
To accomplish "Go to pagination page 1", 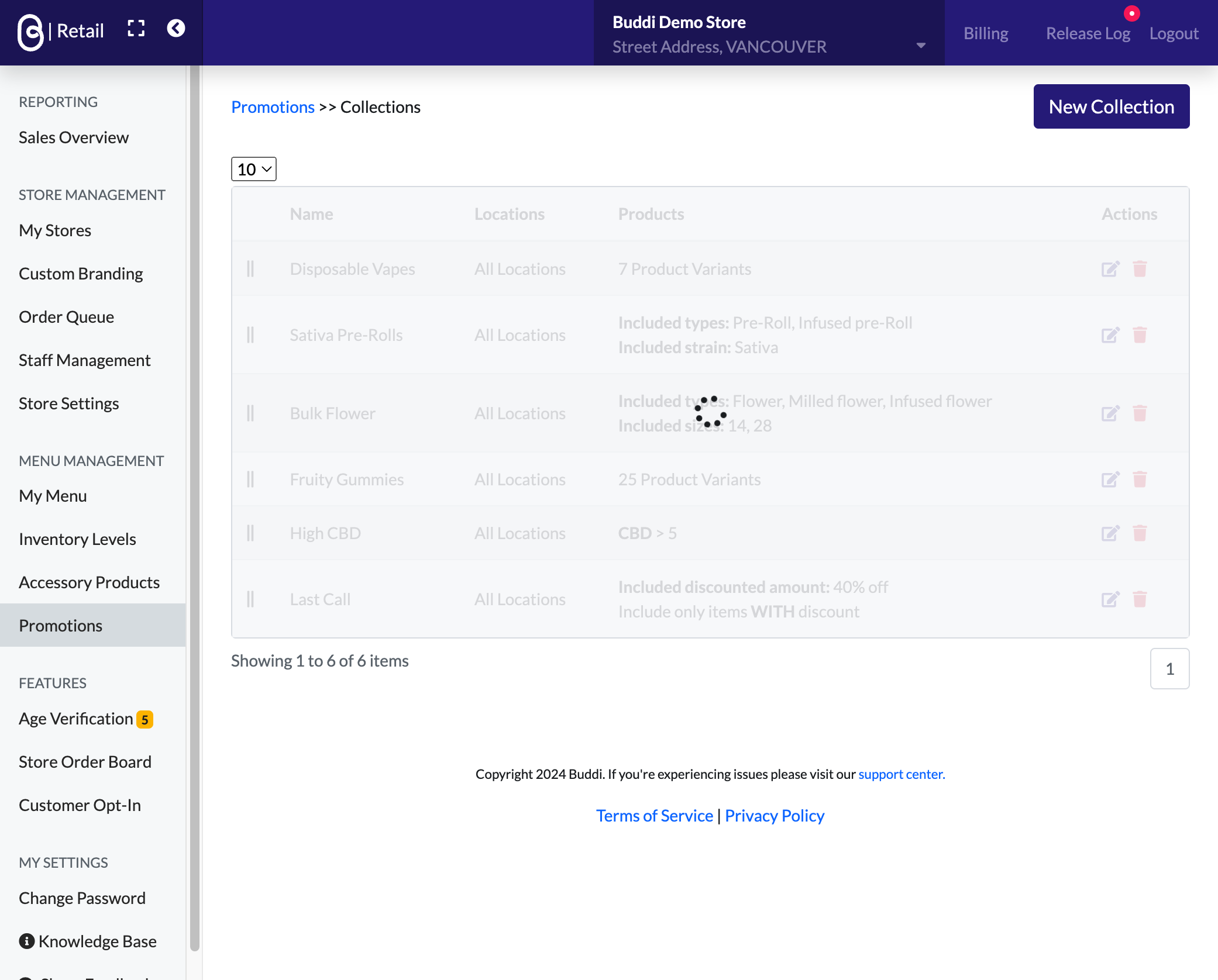I will 1169,669.
